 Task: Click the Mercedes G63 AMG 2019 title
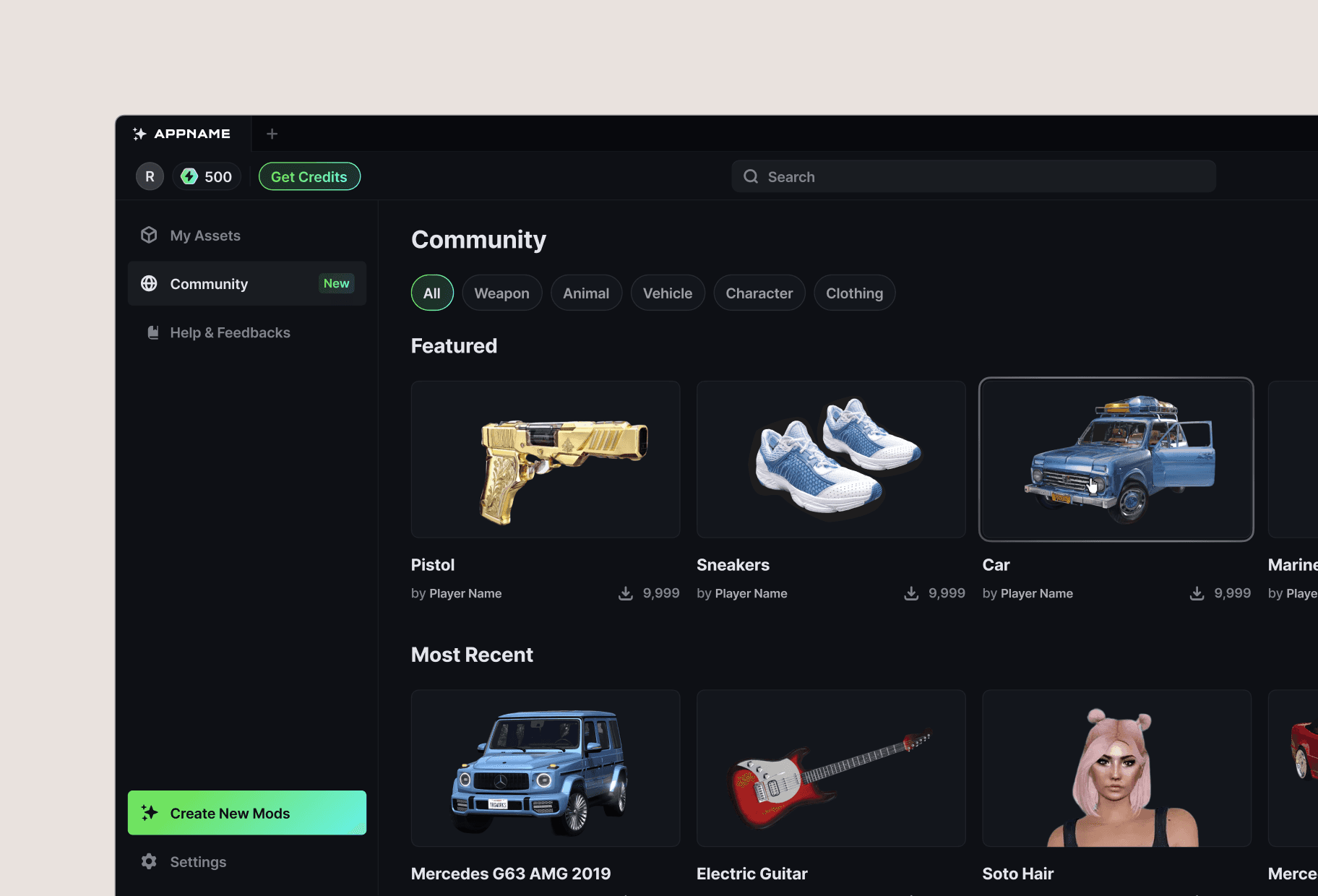point(511,874)
